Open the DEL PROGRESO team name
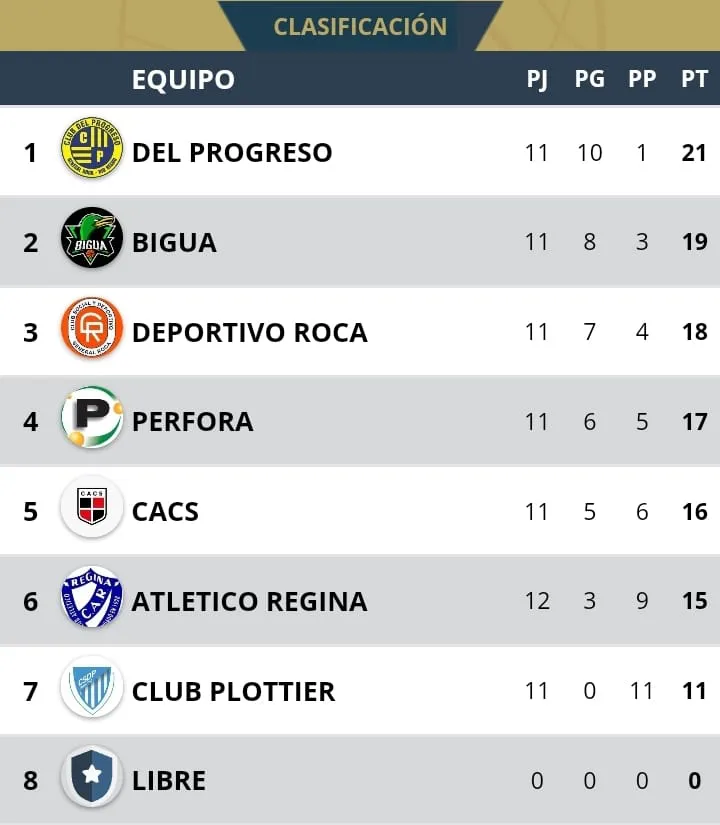This screenshot has height=825, width=720. click(x=232, y=152)
